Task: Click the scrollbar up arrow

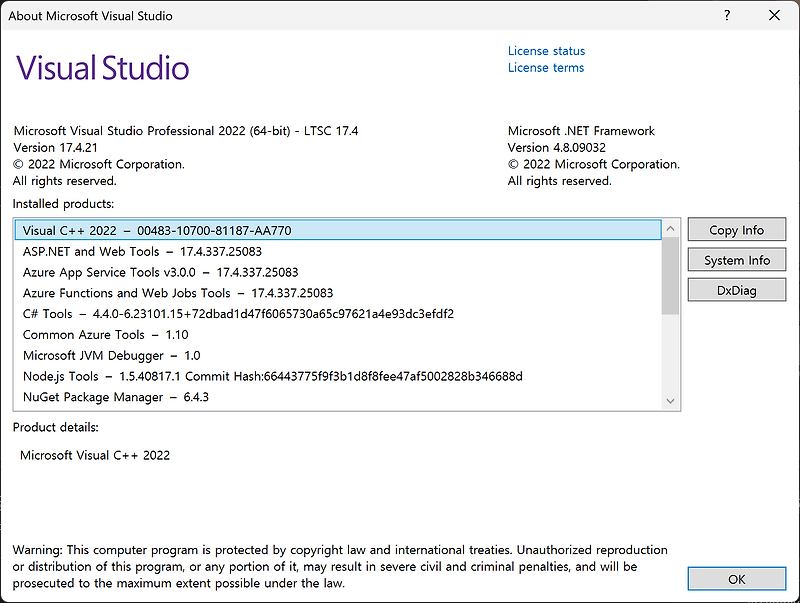Action: [670, 228]
